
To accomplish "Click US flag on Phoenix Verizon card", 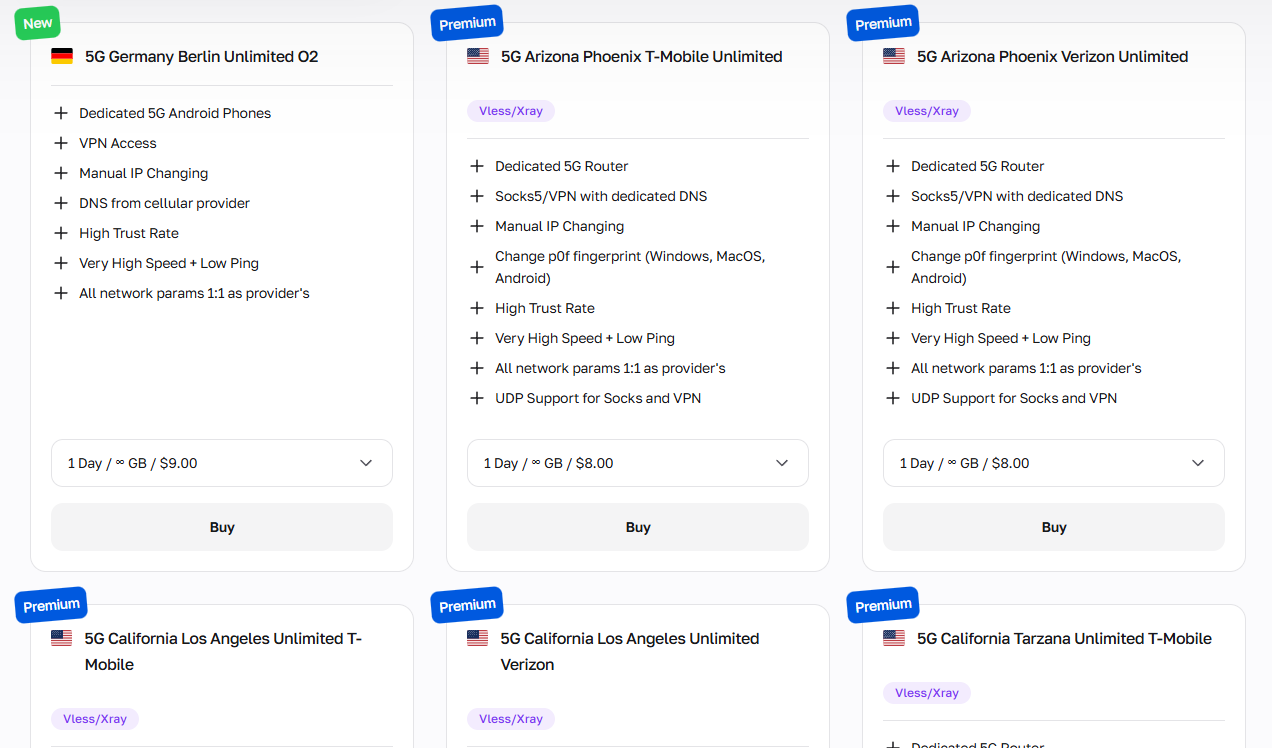I will (894, 56).
